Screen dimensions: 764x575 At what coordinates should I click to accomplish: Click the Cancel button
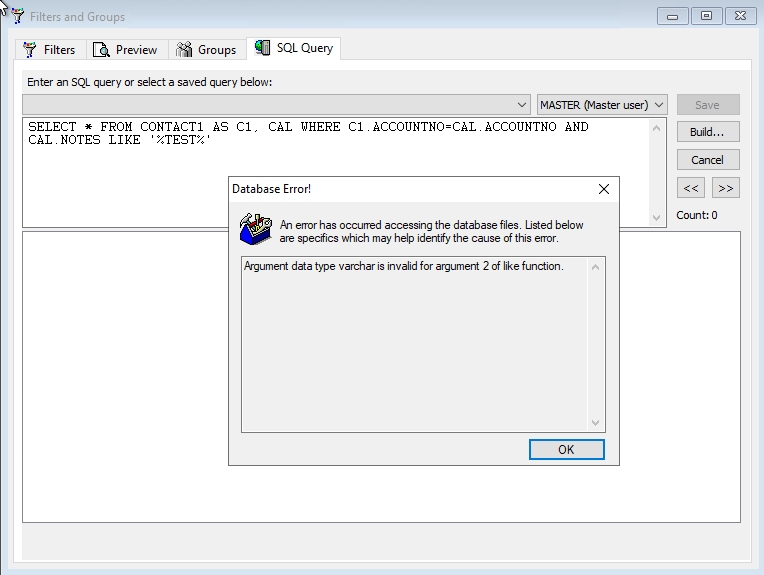[x=707, y=160]
